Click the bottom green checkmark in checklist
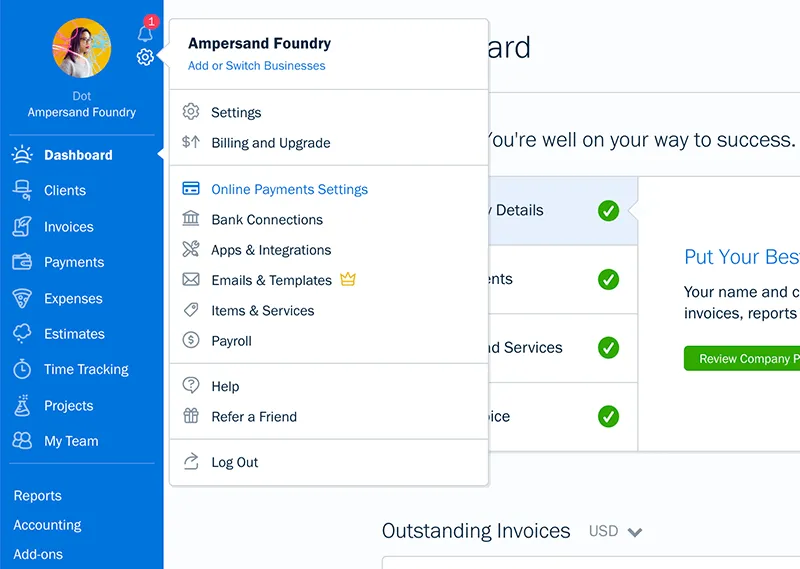The height and width of the screenshot is (569, 800). coord(608,416)
